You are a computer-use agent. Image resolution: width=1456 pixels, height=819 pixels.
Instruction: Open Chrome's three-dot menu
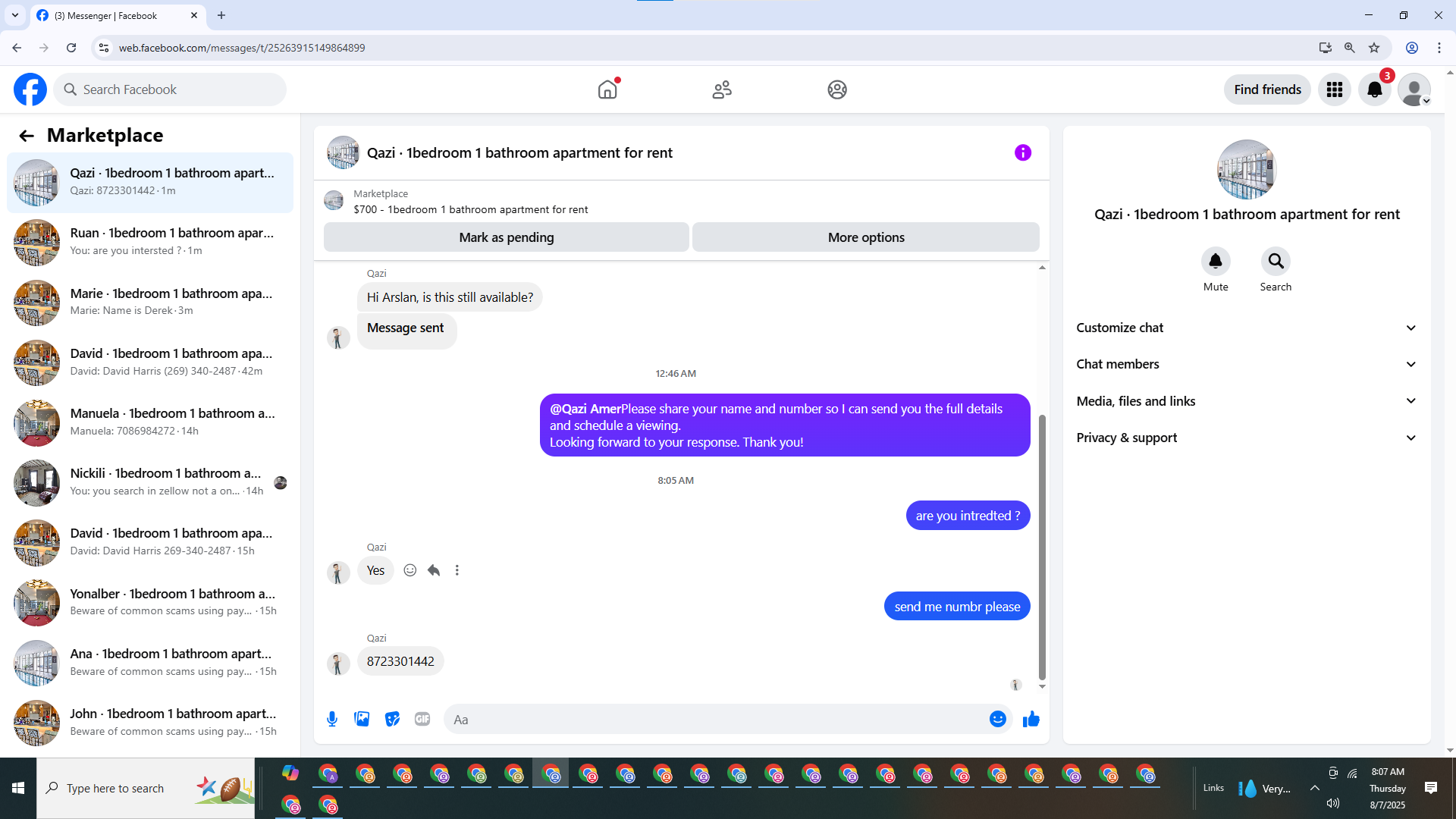pos(1439,48)
